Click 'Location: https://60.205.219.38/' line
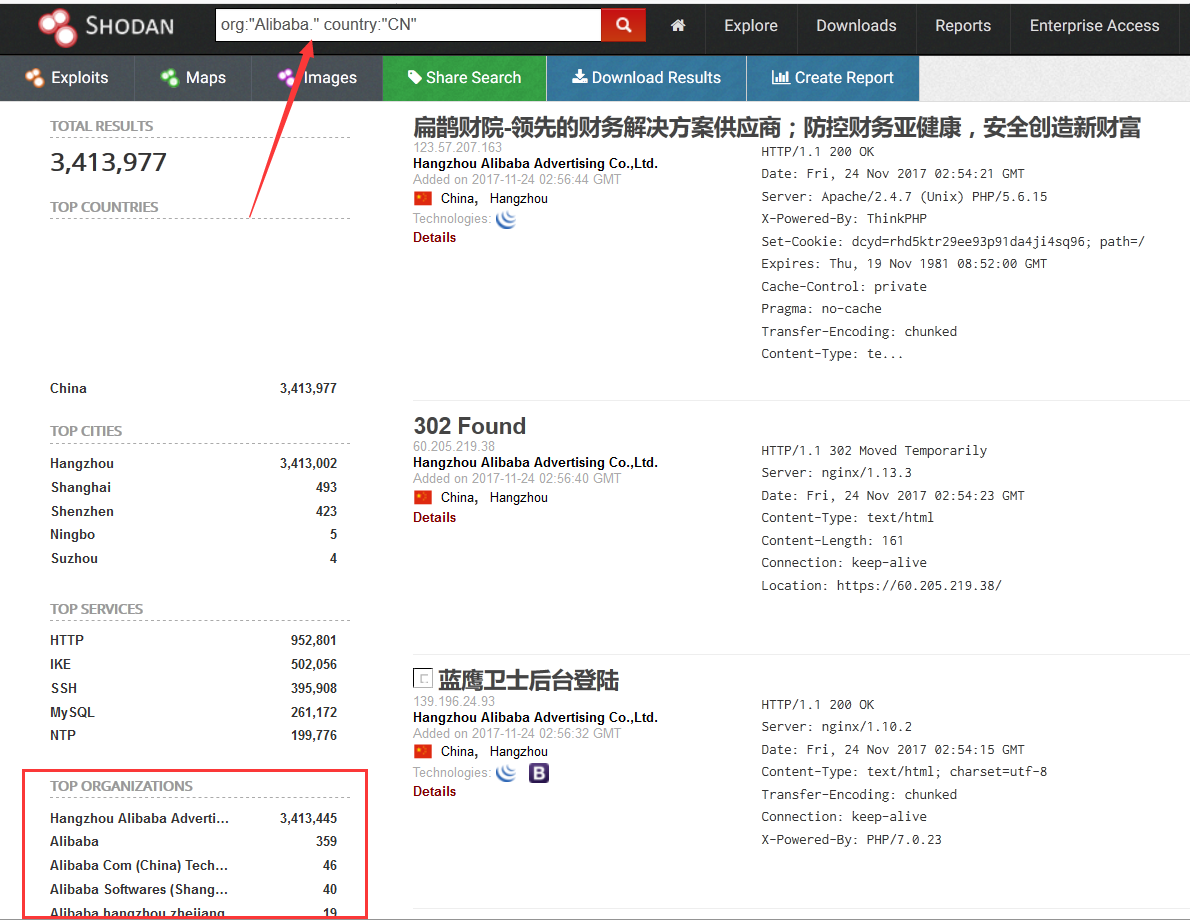 click(881, 586)
